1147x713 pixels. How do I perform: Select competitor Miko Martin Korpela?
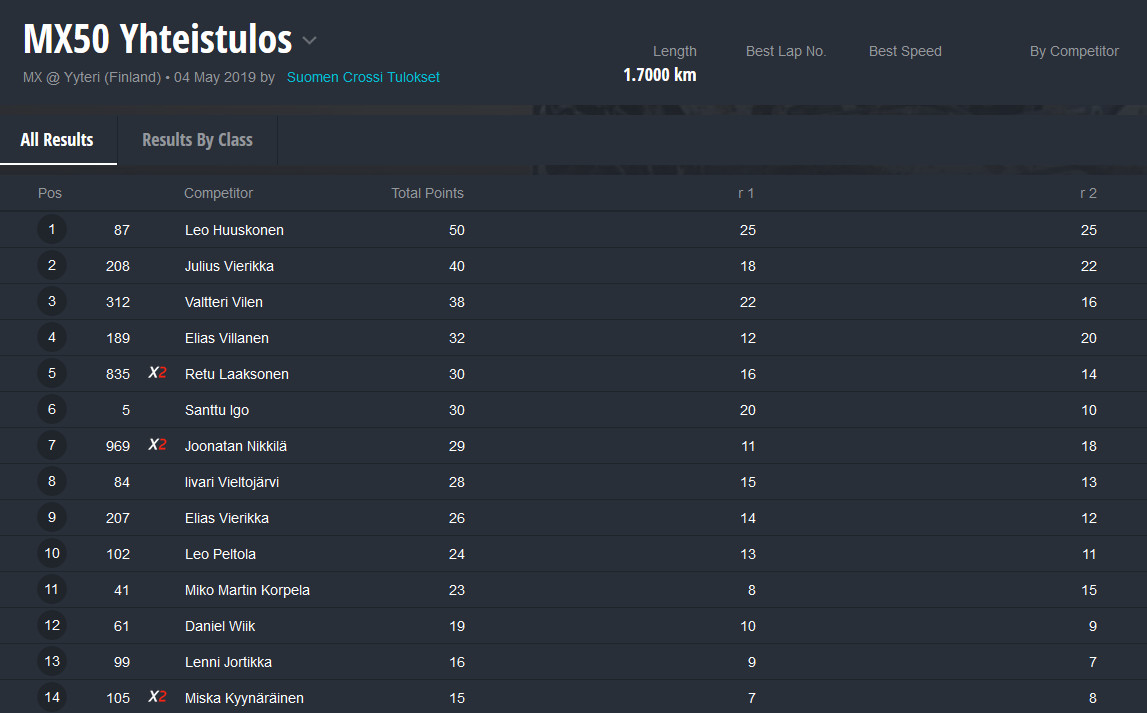[x=247, y=590]
